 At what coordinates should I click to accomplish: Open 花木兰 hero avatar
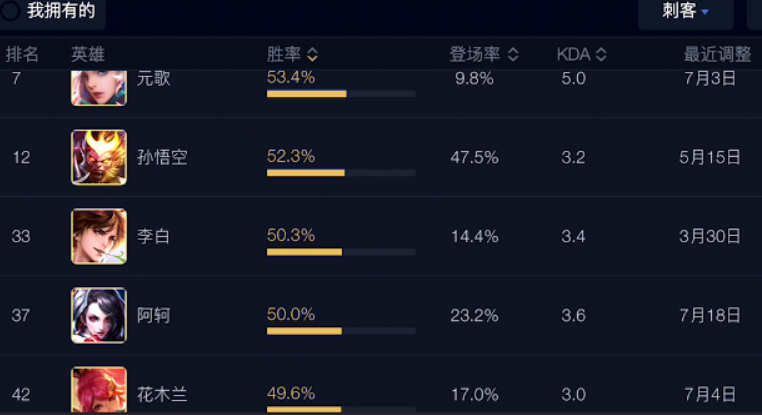coord(99,390)
